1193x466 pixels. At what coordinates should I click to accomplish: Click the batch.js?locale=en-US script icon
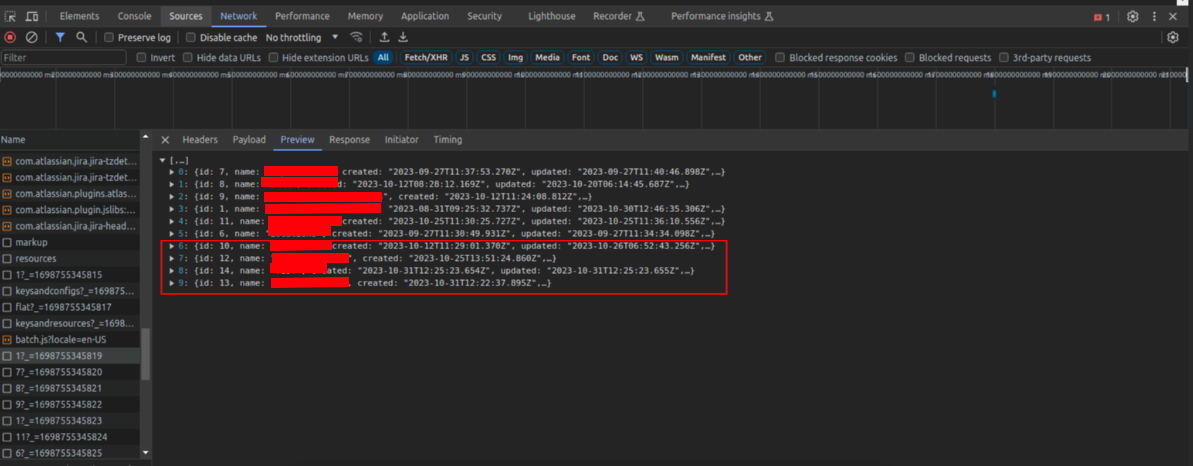(7, 340)
